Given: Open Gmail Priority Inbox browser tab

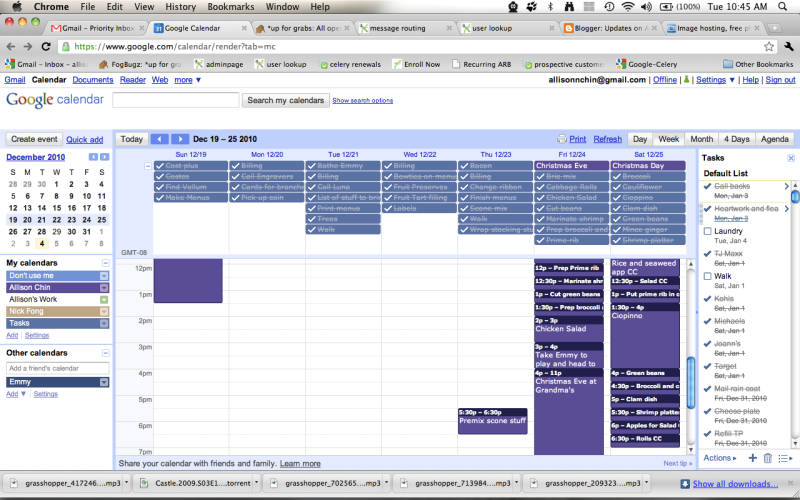Looking at the screenshot, I should coord(97,28).
